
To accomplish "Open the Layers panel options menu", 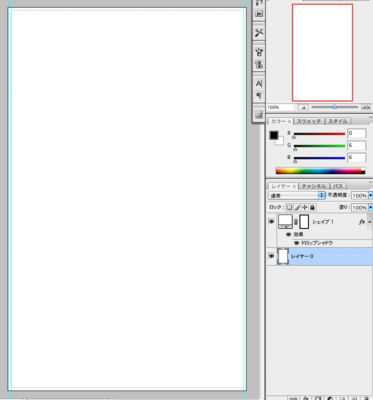I will click(x=371, y=183).
